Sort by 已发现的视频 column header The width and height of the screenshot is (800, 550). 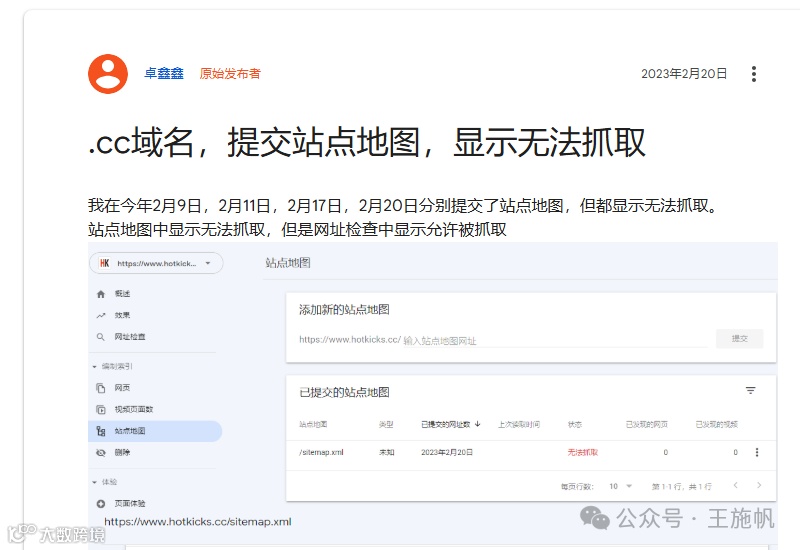717,424
